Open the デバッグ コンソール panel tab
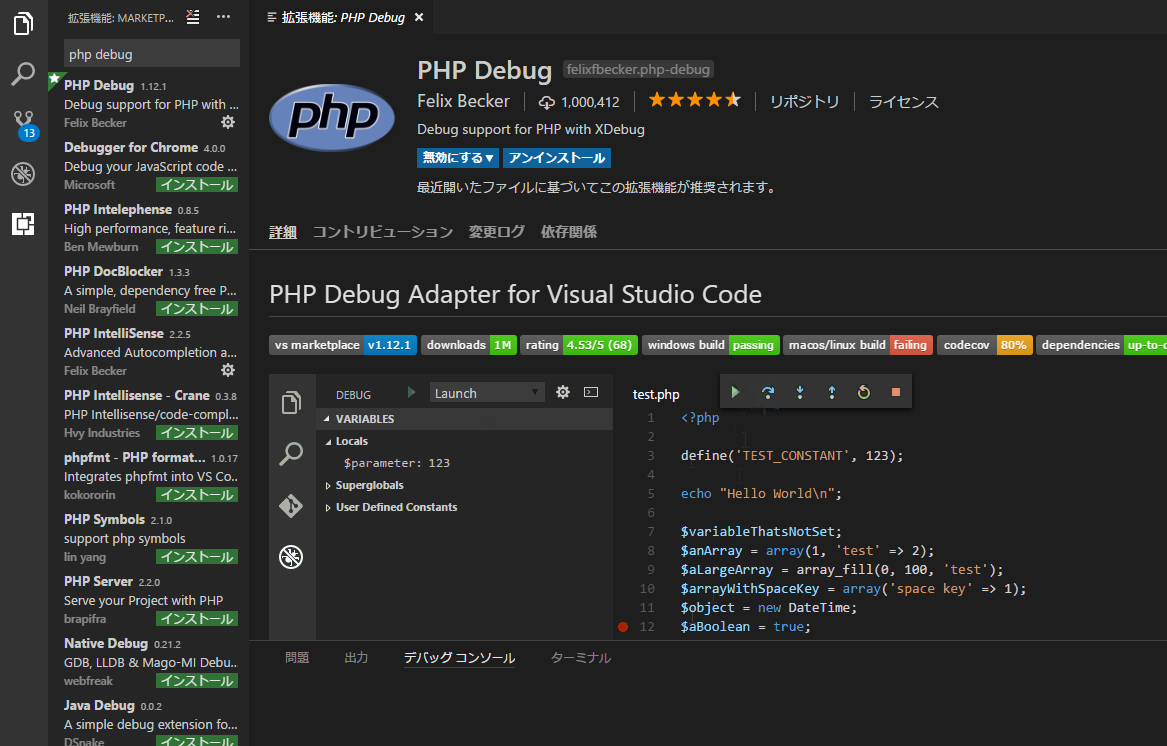 [459, 658]
